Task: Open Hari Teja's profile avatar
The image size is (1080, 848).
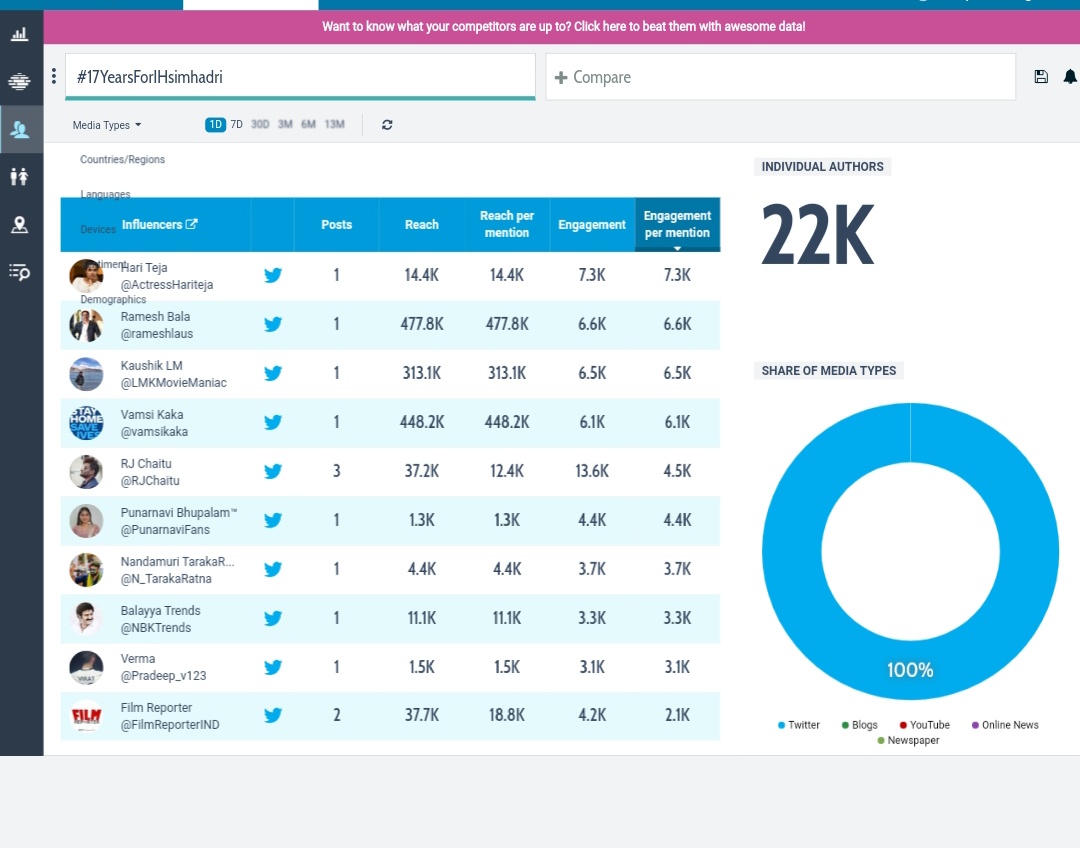Action: (x=86, y=276)
